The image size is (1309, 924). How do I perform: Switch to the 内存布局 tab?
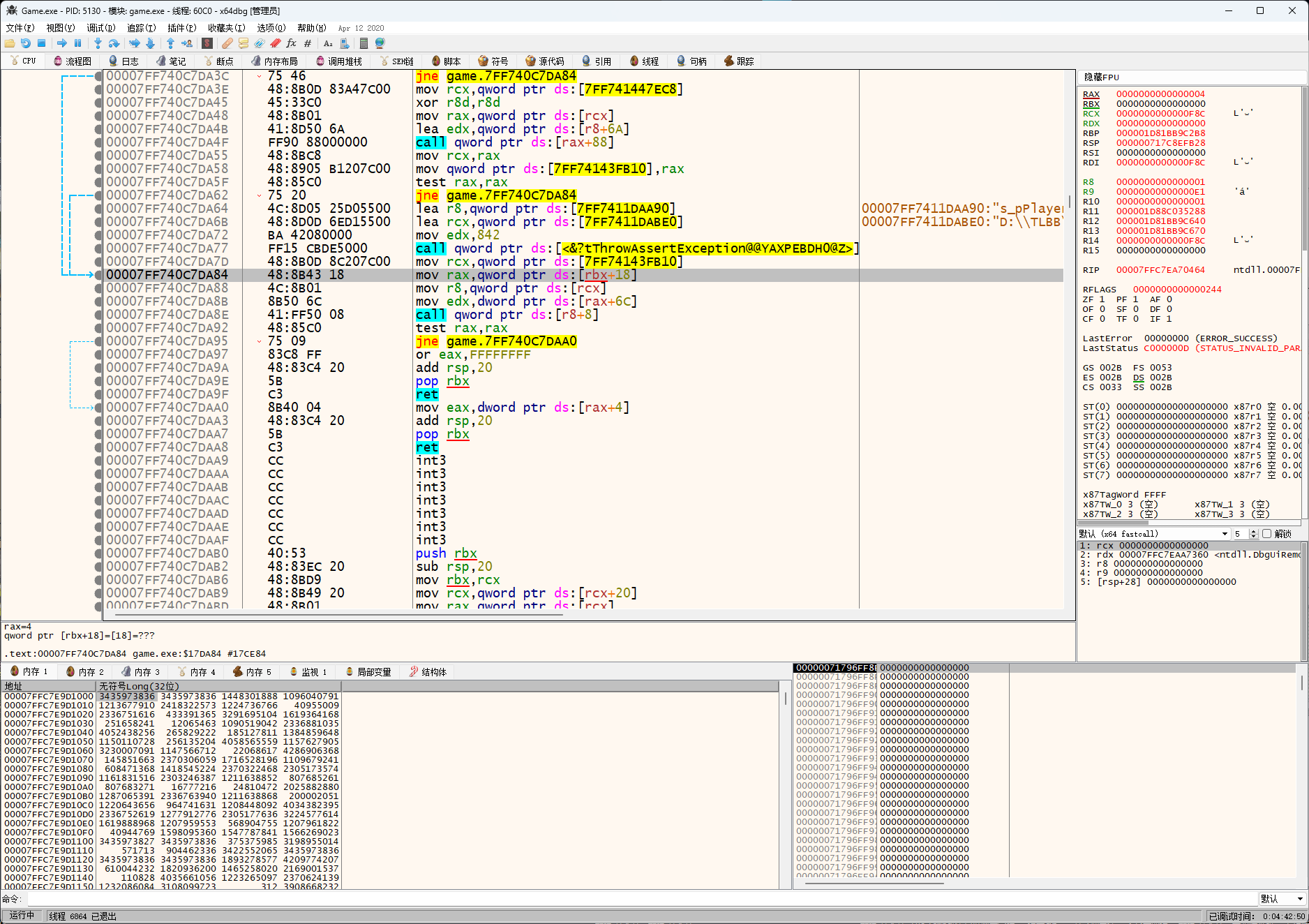tap(275, 61)
